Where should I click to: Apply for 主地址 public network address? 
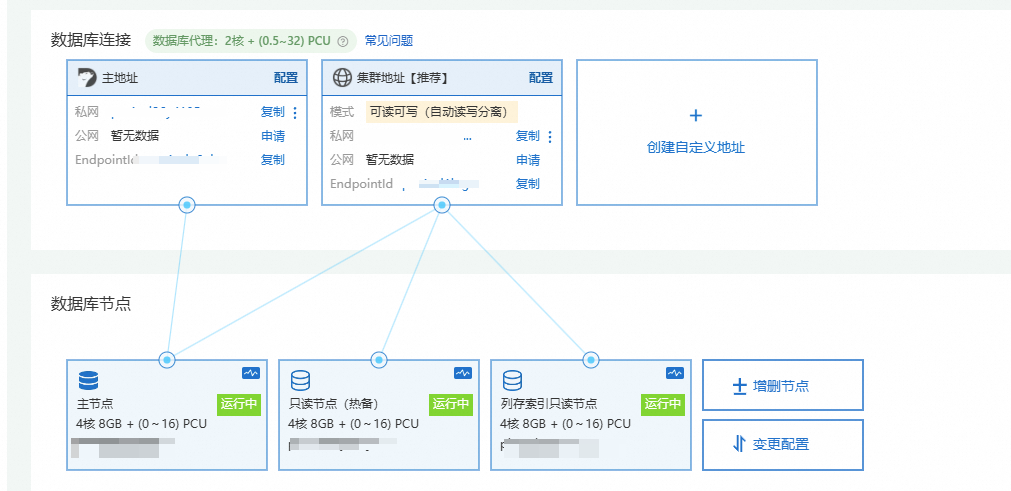pyautogui.click(x=272, y=136)
